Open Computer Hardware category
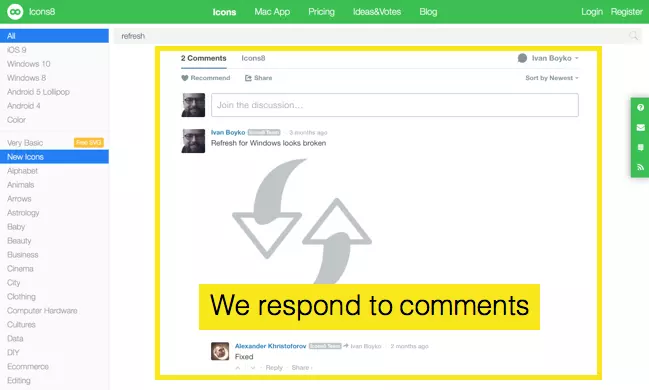 (42, 311)
